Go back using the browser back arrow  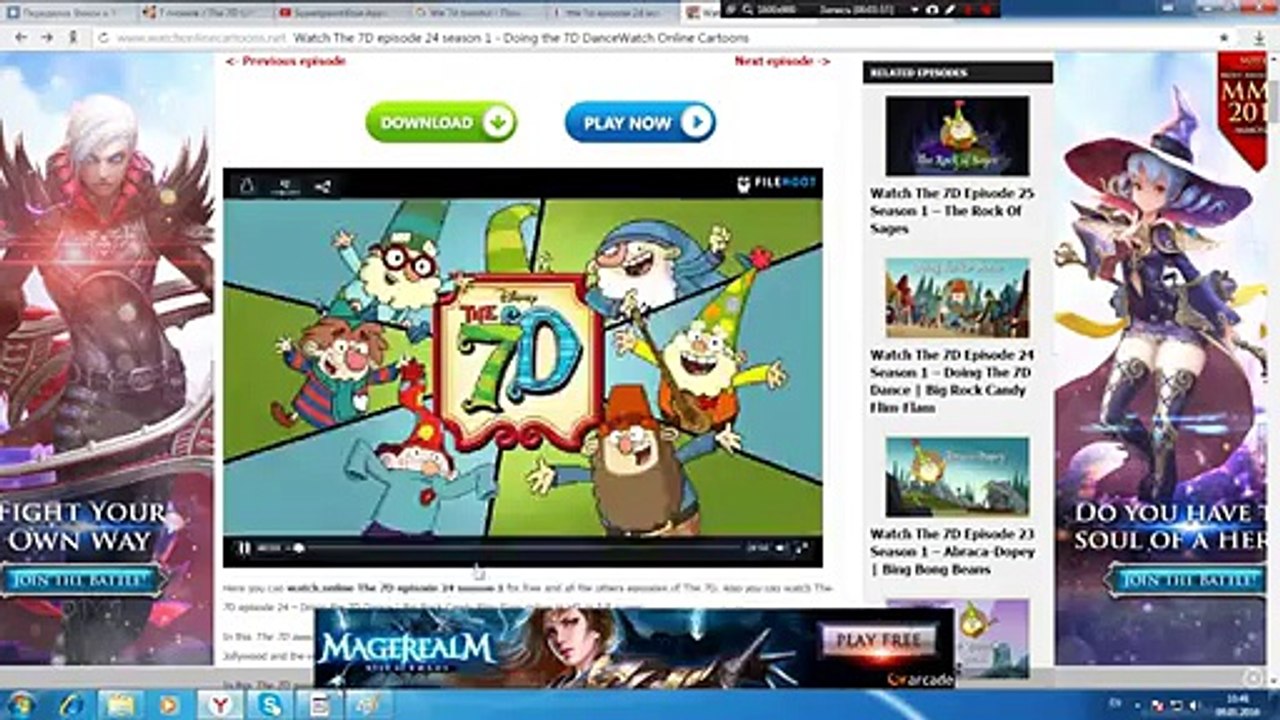(20, 37)
